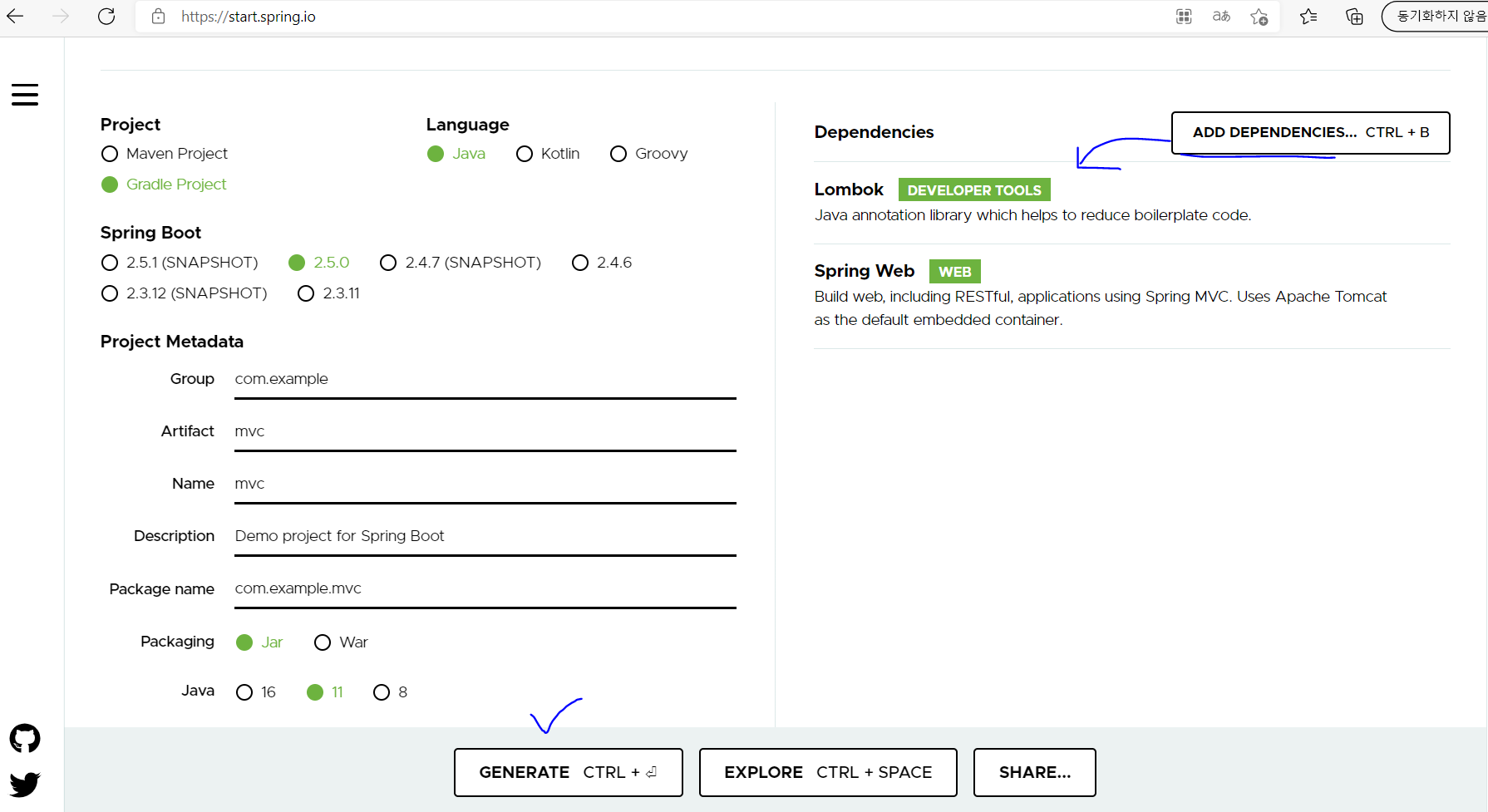Click the Artifact input field
The image size is (1488, 812).
click(x=485, y=432)
